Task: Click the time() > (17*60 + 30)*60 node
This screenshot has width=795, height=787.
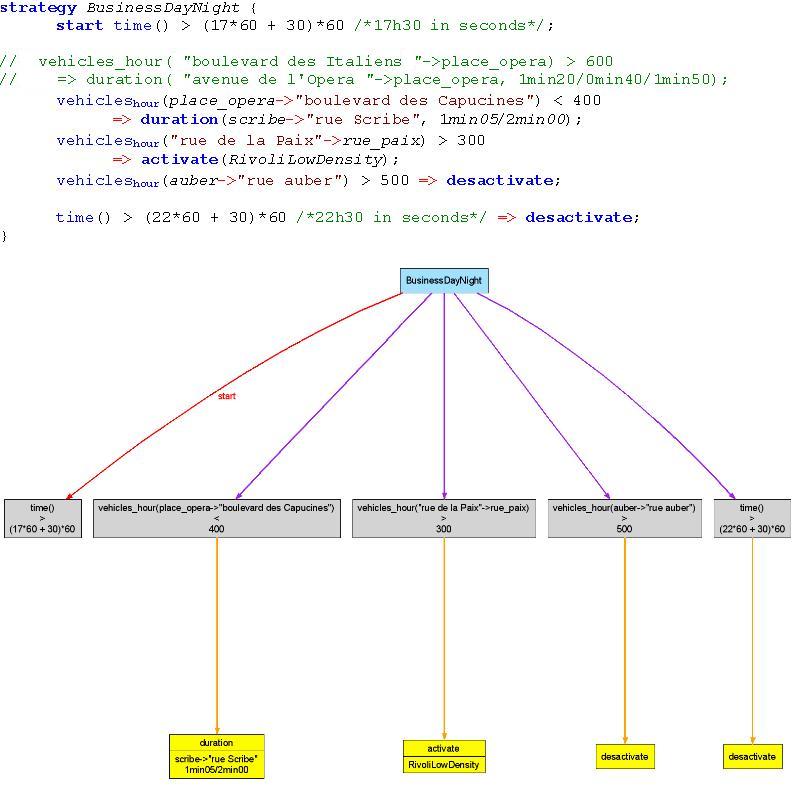Action: pos(43,518)
